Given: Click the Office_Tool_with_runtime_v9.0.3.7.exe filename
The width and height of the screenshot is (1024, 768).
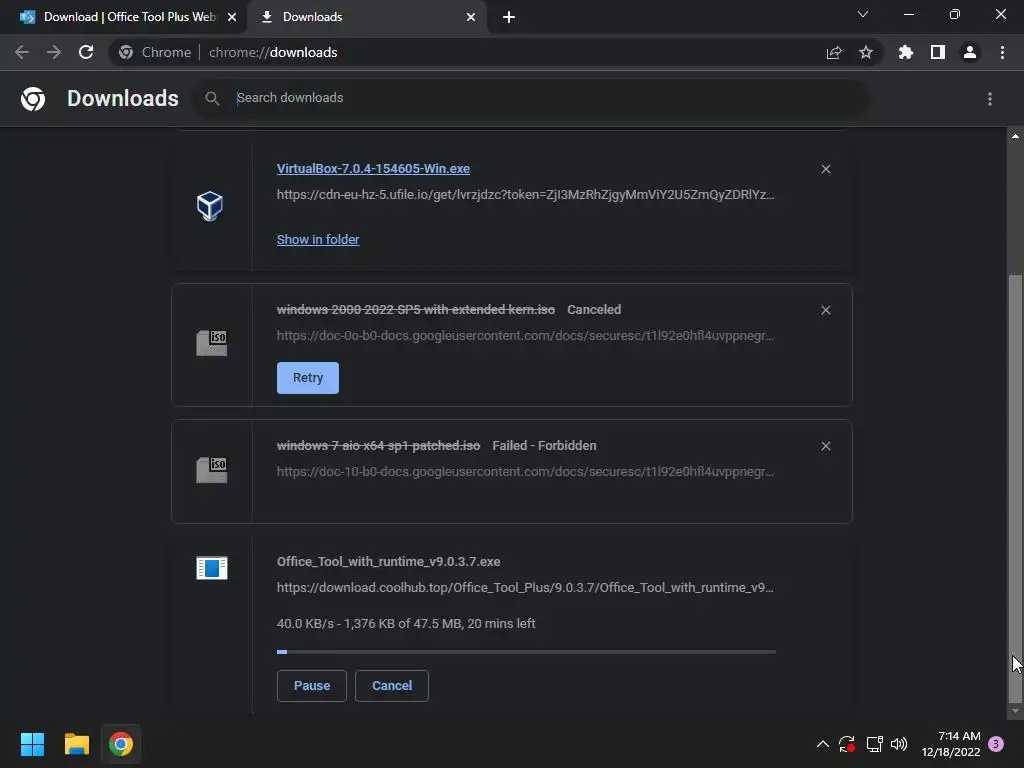Looking at the screenshot, I should [389, 562].
